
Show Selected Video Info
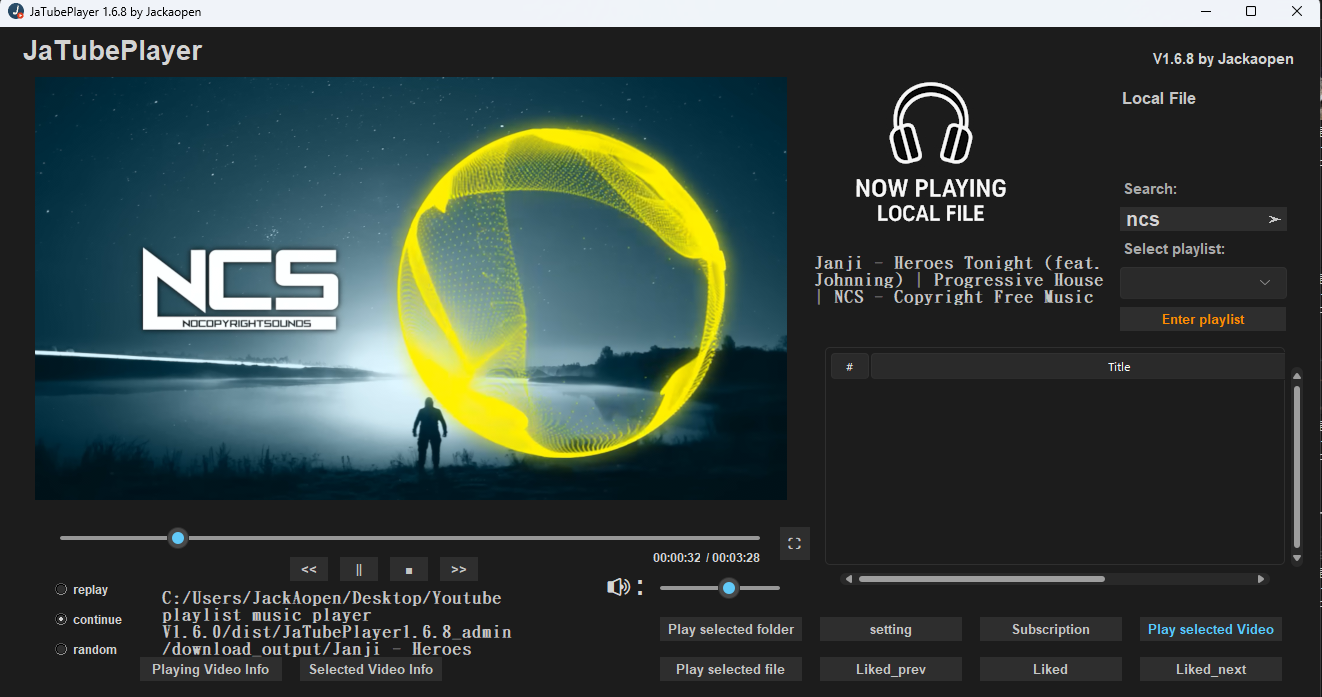coord(371,669)
